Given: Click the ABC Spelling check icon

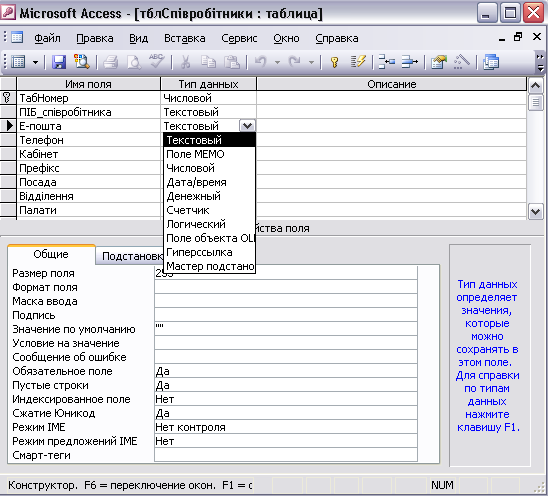Looking at the screenshot, I should click(x=156, y=61).
